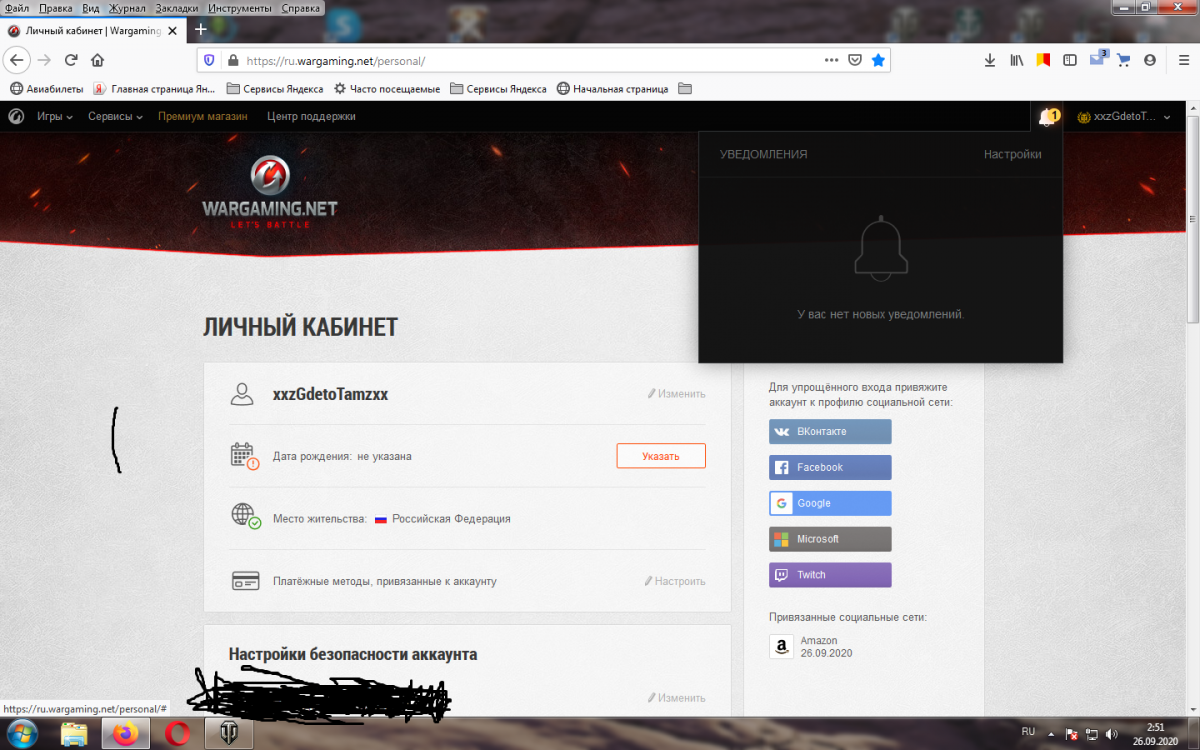Open the Firefox library icon
The height and width of the screenshot is (750, 1200).
(x=1017, y=60)
